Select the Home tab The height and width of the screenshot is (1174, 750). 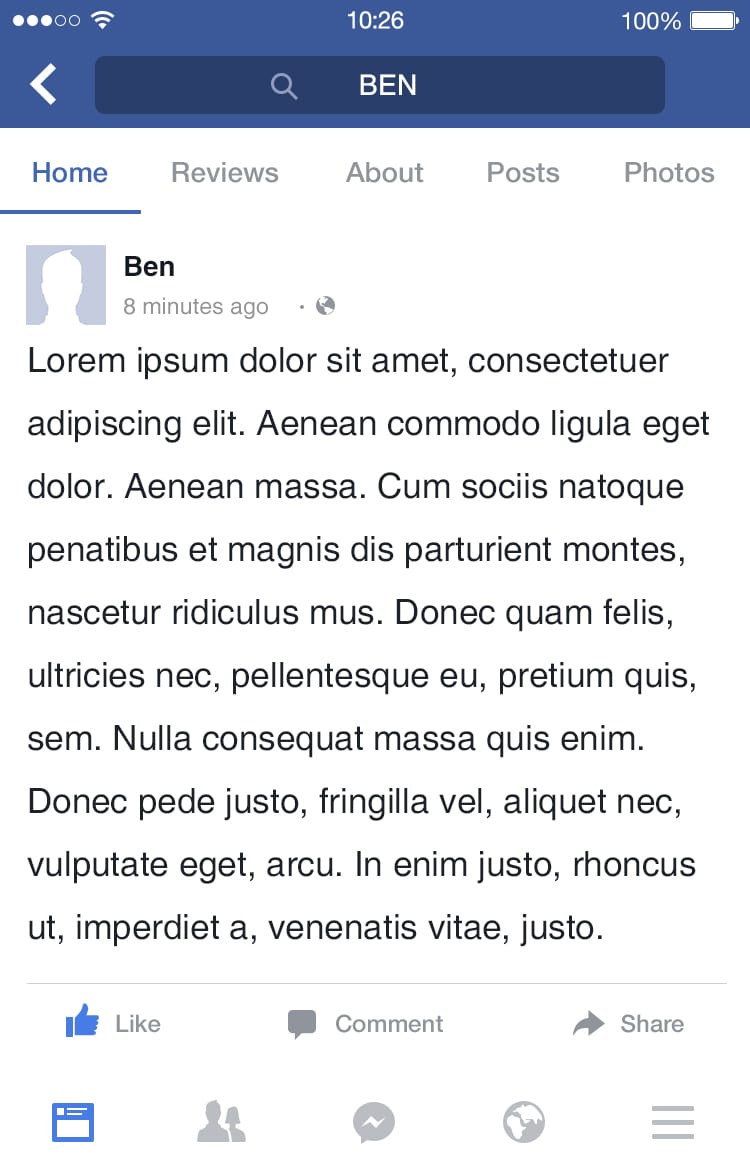[x=70, y=173]
